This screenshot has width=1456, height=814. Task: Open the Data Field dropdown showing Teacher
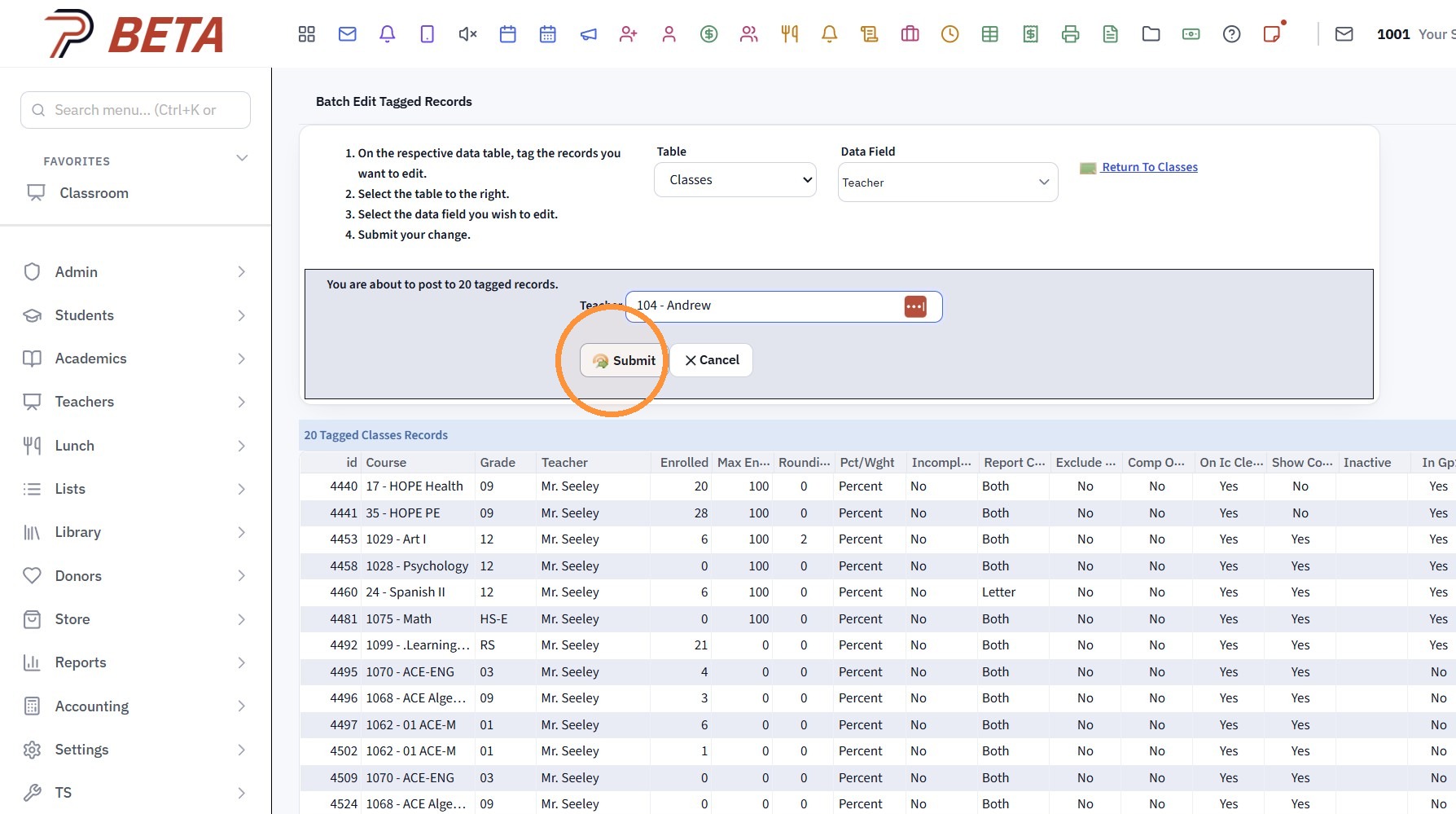click(948, 183)
